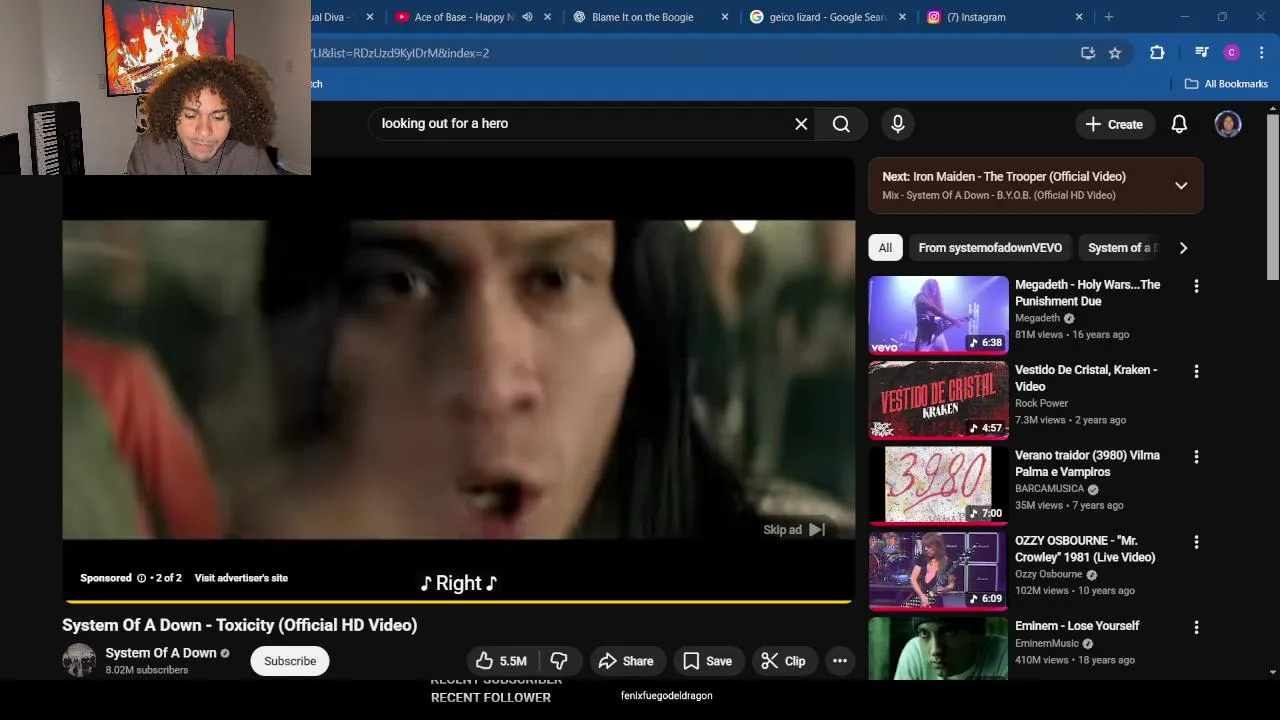Open the browser extensions puzzle icon

1157,53
